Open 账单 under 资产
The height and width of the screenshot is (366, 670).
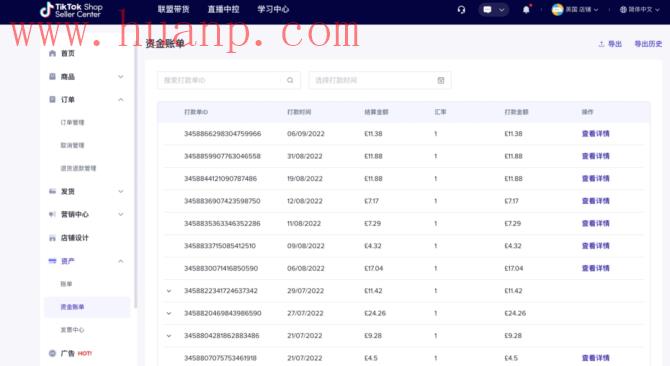point(66,284)
